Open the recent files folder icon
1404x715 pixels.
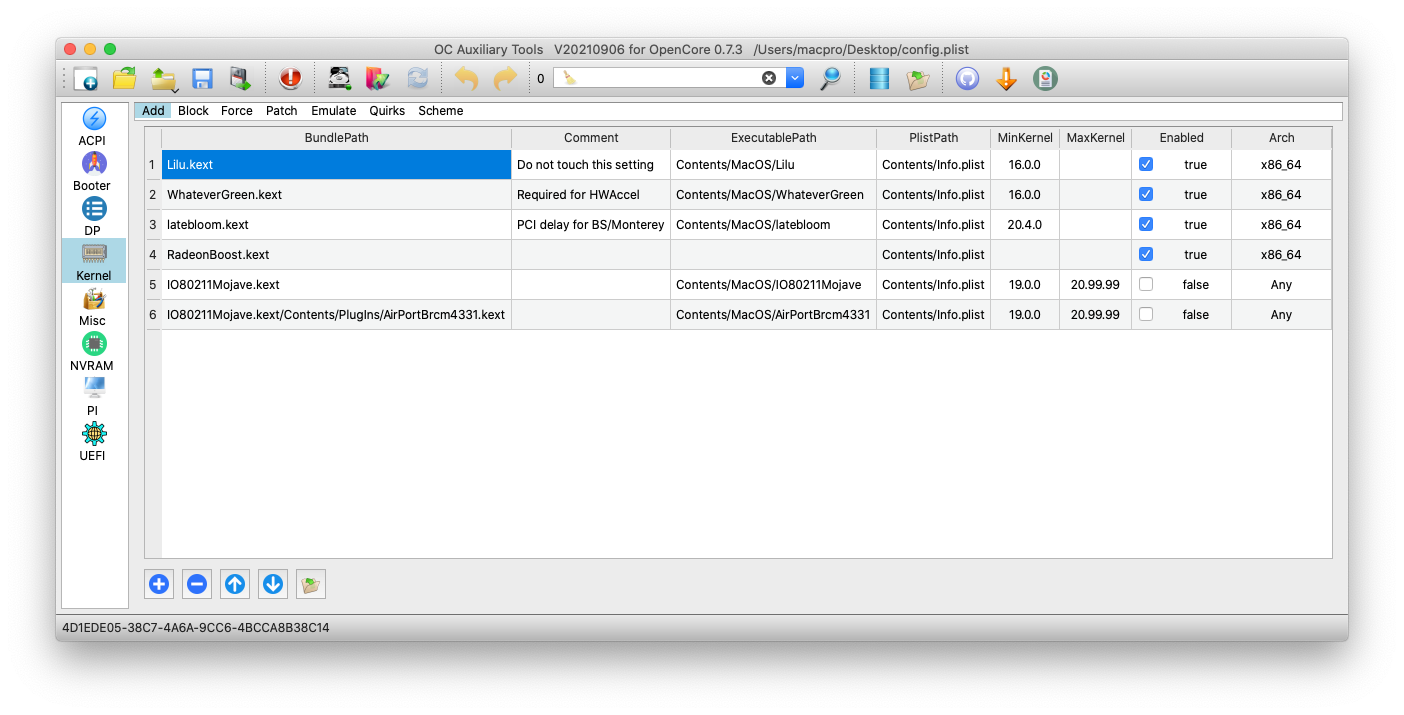tap(164, 78)
